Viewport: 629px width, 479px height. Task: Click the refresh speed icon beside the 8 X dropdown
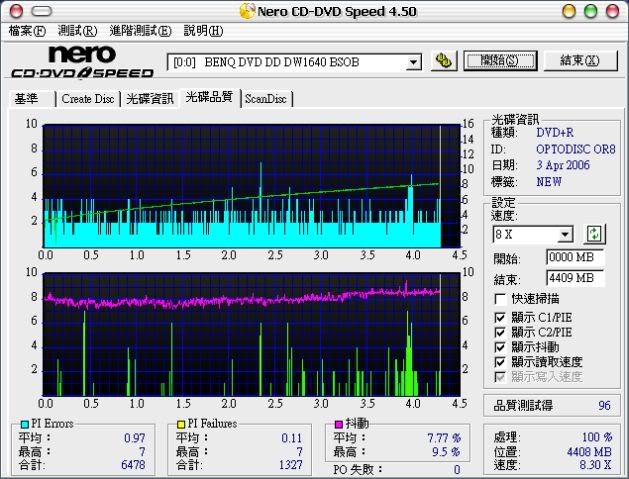[594, 234]
